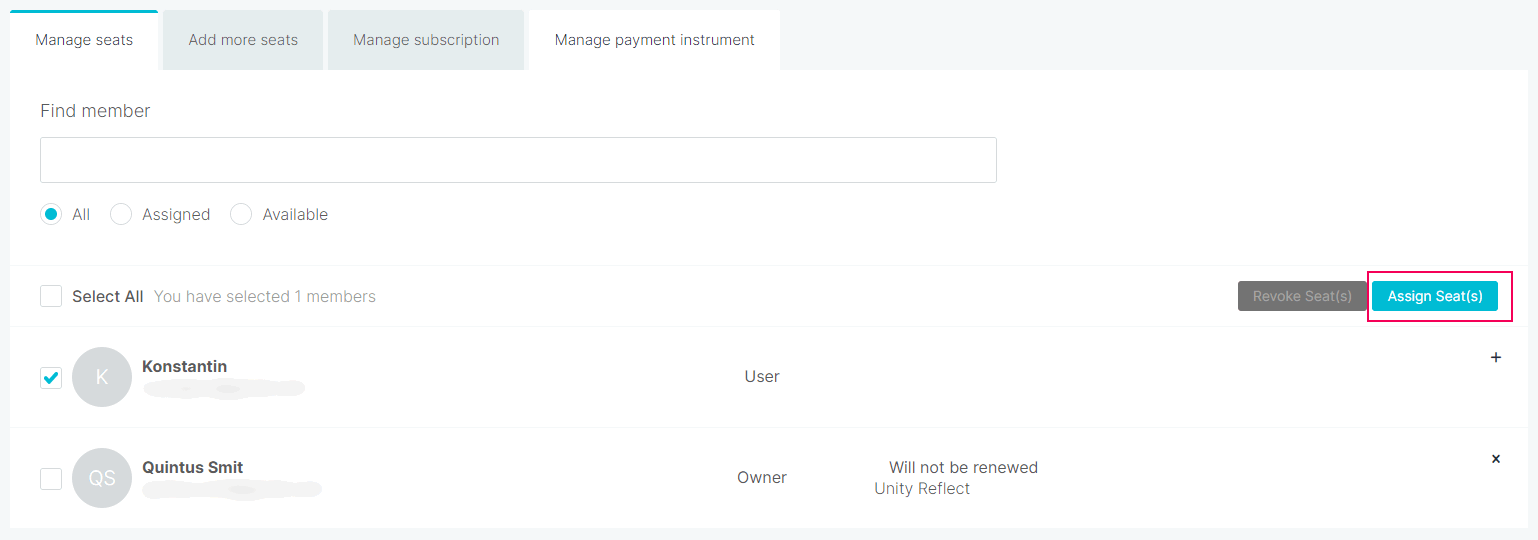Open the Add more seats tab

point(243,40)
